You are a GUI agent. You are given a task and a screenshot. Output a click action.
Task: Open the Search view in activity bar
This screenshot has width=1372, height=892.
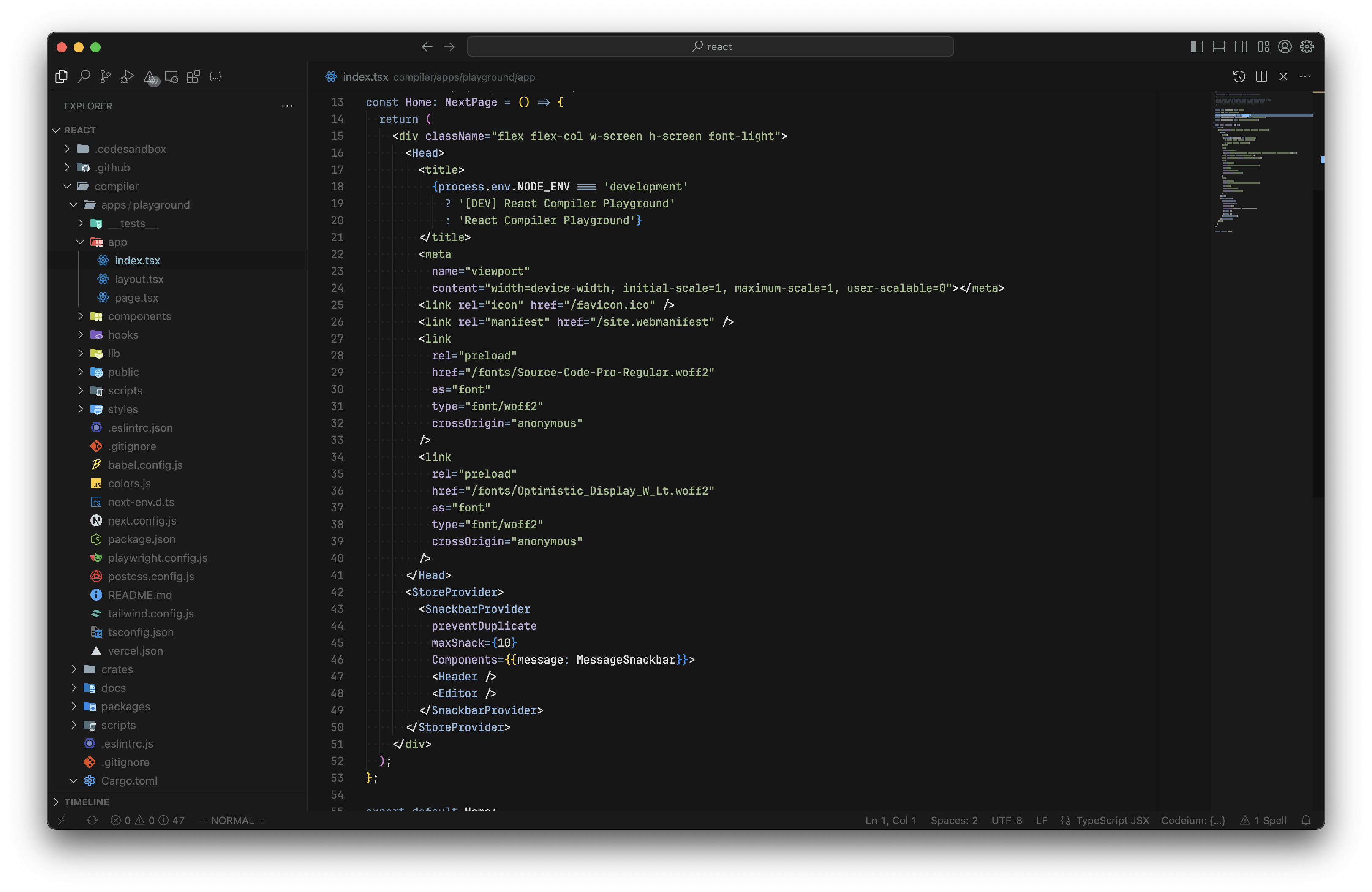click(84, 76)
